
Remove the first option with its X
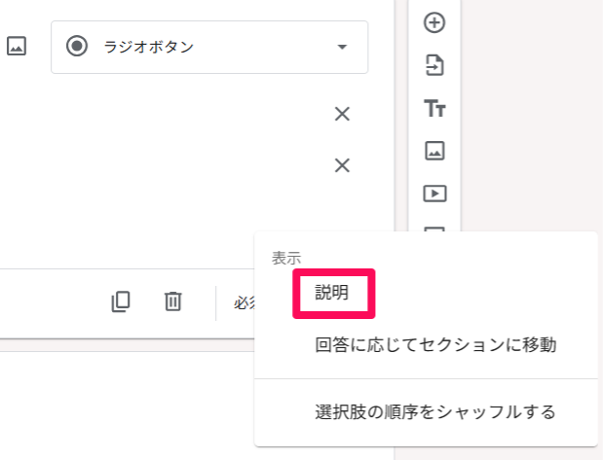342,115
